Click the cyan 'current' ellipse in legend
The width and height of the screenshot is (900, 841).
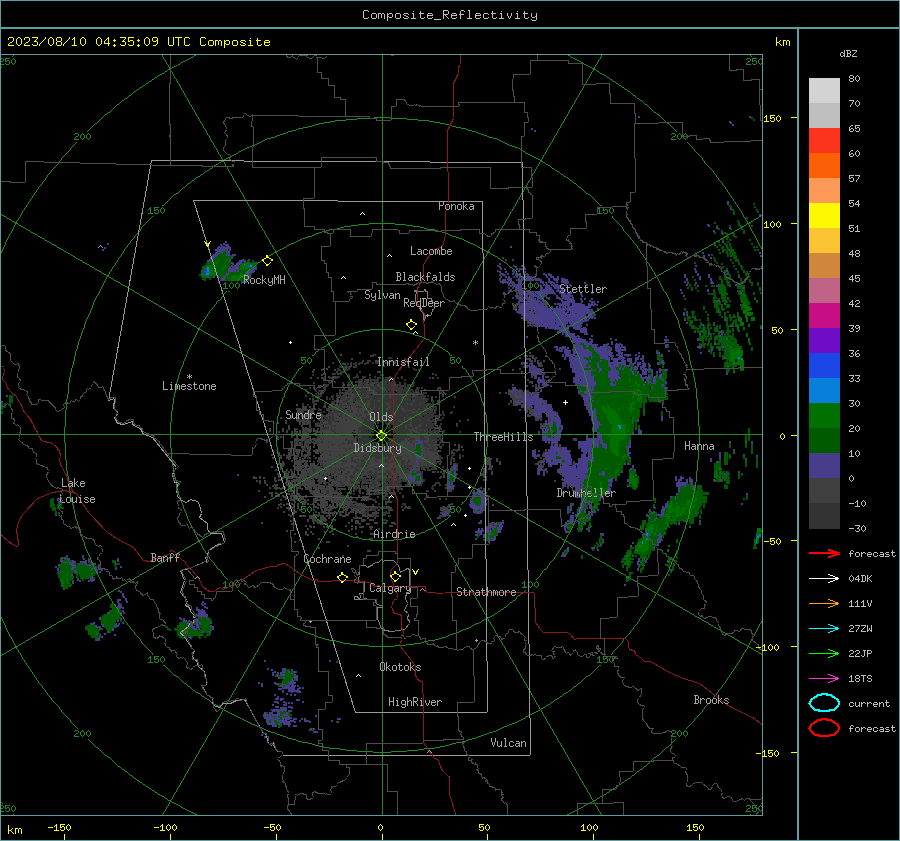pyautogui.click(x=824, y=703)
